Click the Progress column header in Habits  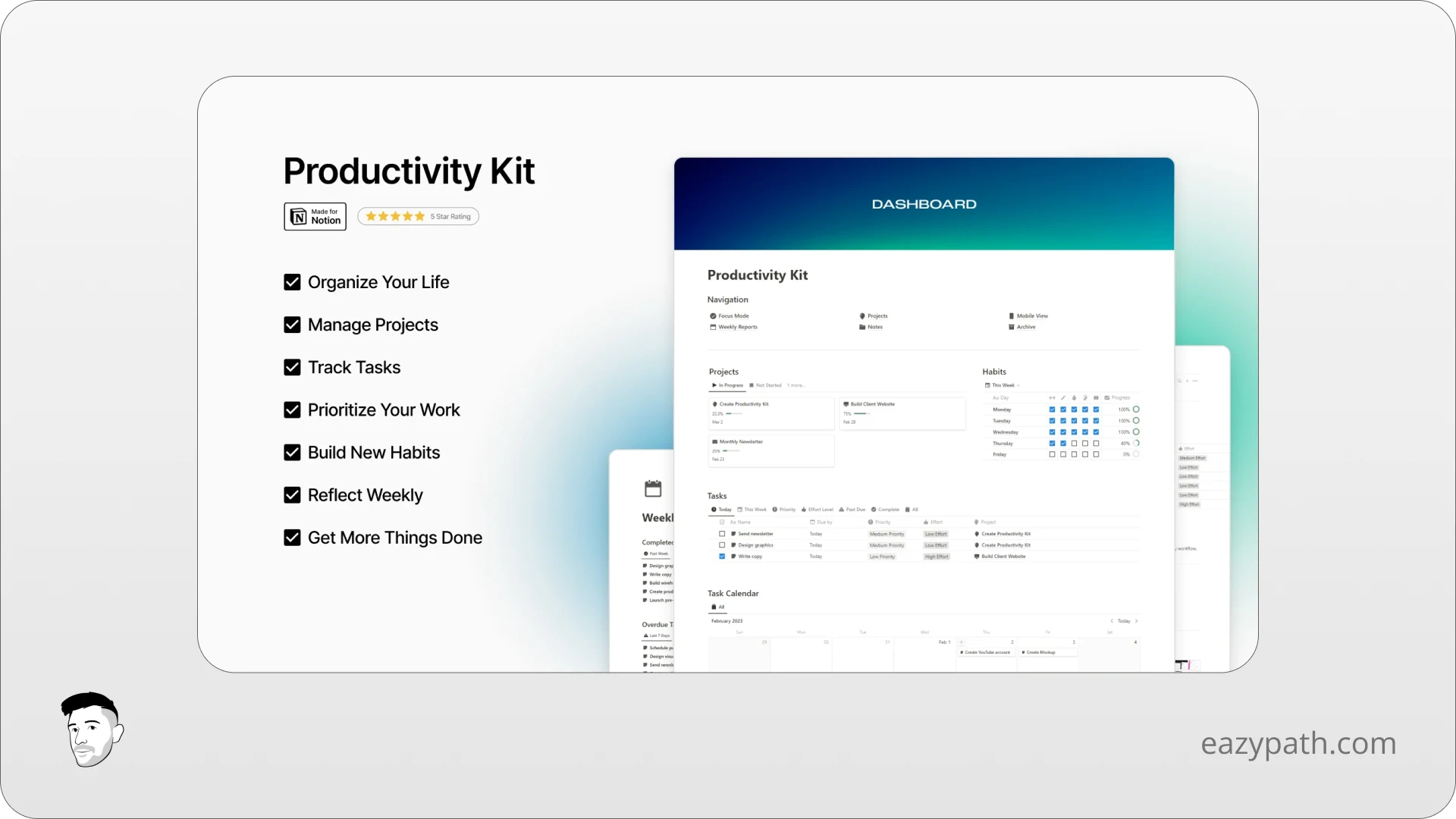click(1117, 397)
